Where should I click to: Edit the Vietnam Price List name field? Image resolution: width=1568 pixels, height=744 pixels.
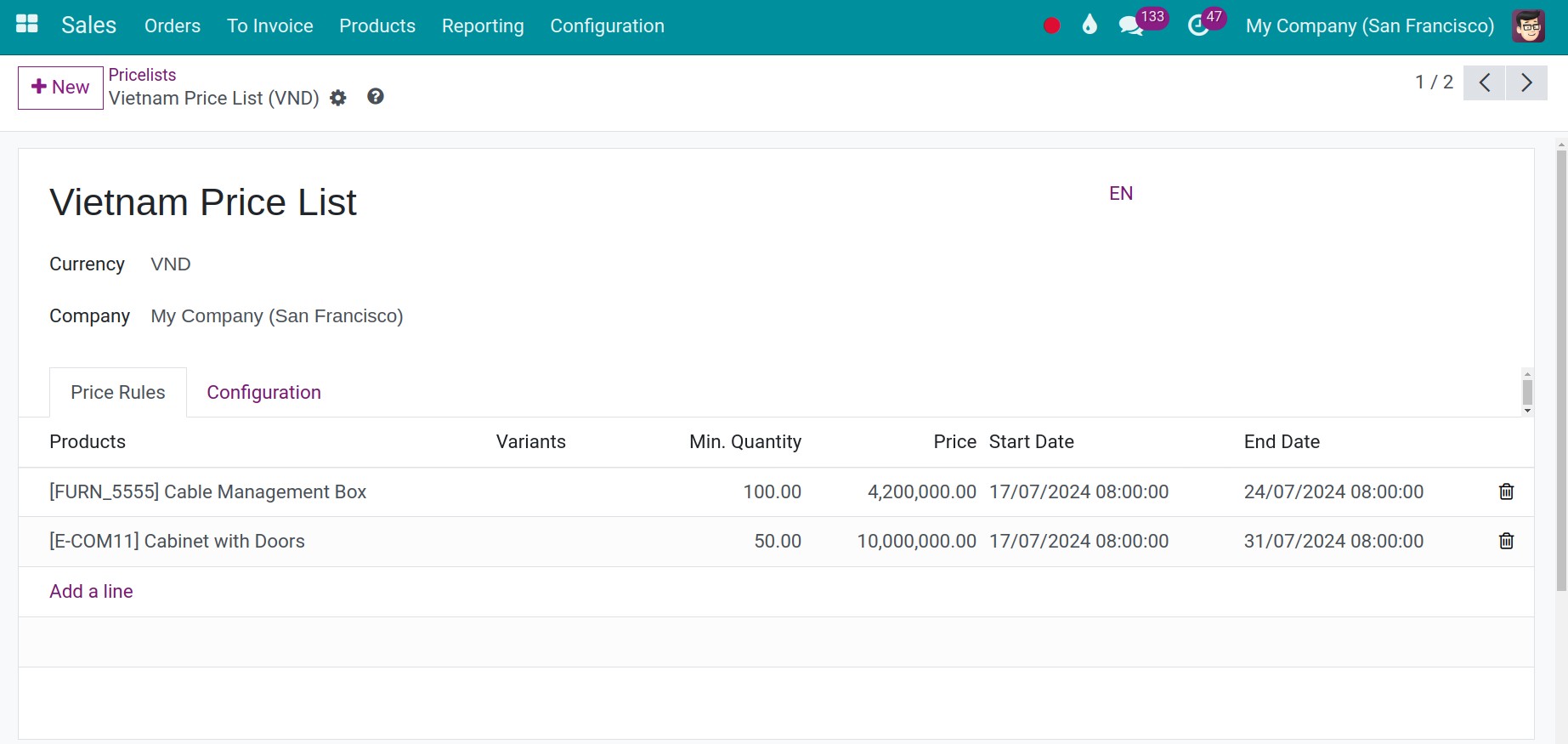pyautogui.click(x=203, y=202)
